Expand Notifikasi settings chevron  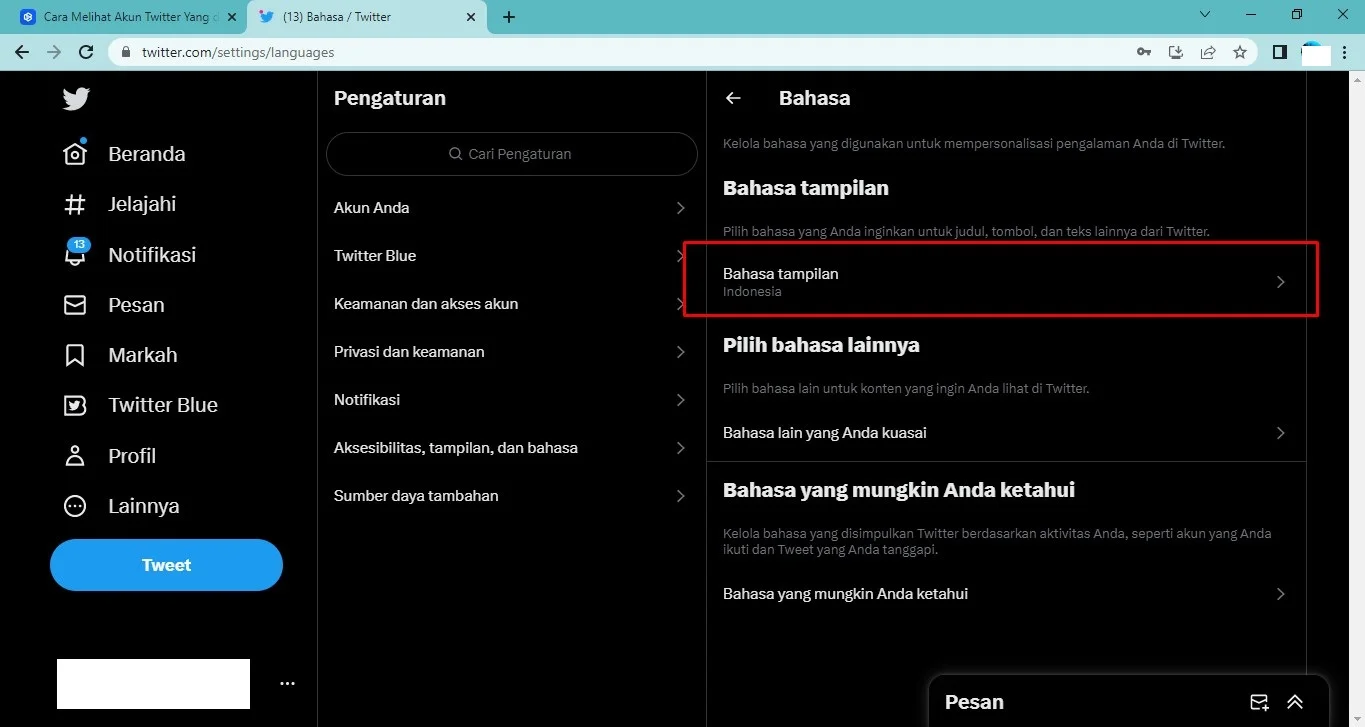click(x=681, y=400)
